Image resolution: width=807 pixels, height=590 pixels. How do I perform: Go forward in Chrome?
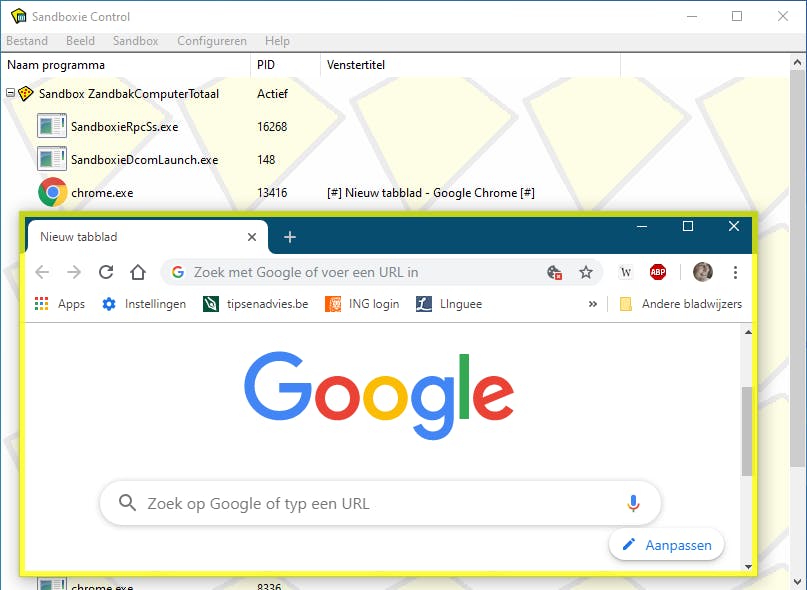pyautogui.click(x=74, y=272)
